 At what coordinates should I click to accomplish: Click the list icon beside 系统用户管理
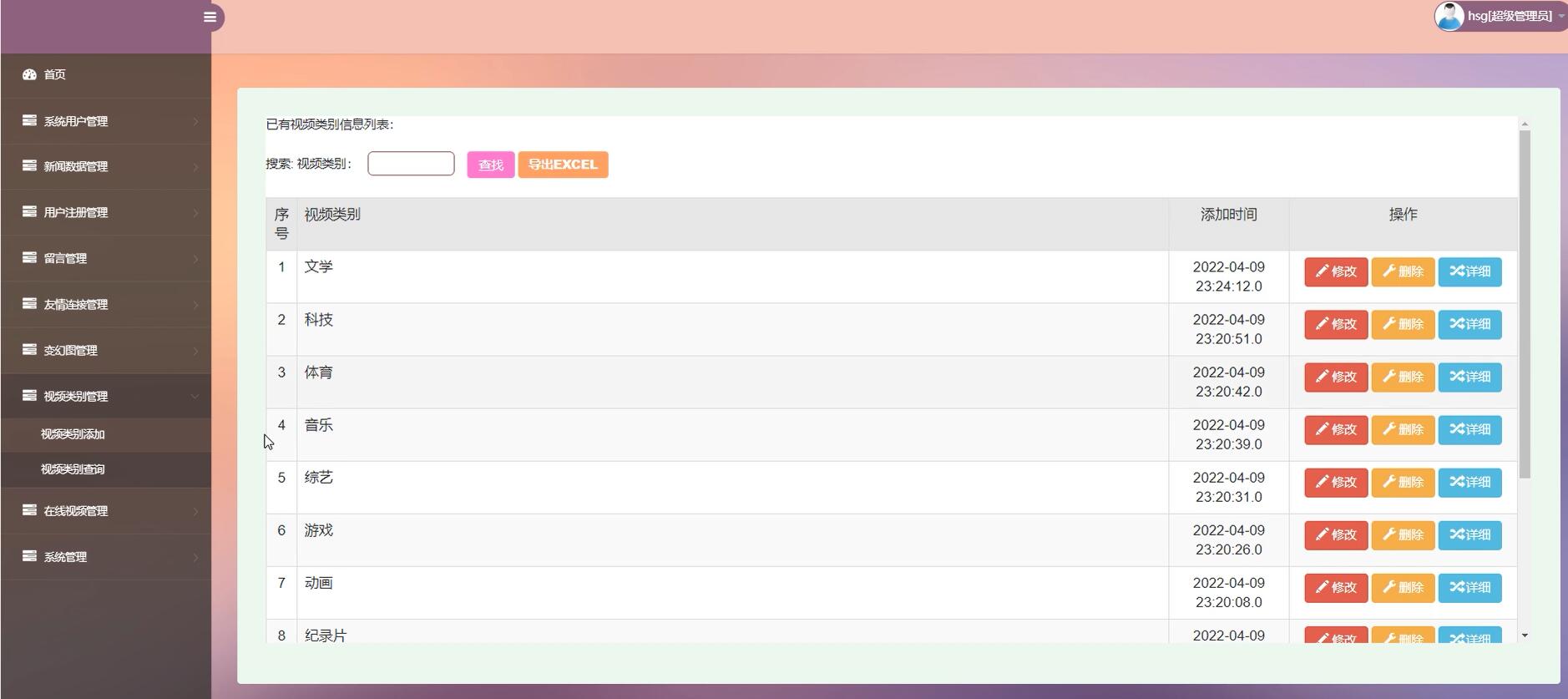coord(29,120)
